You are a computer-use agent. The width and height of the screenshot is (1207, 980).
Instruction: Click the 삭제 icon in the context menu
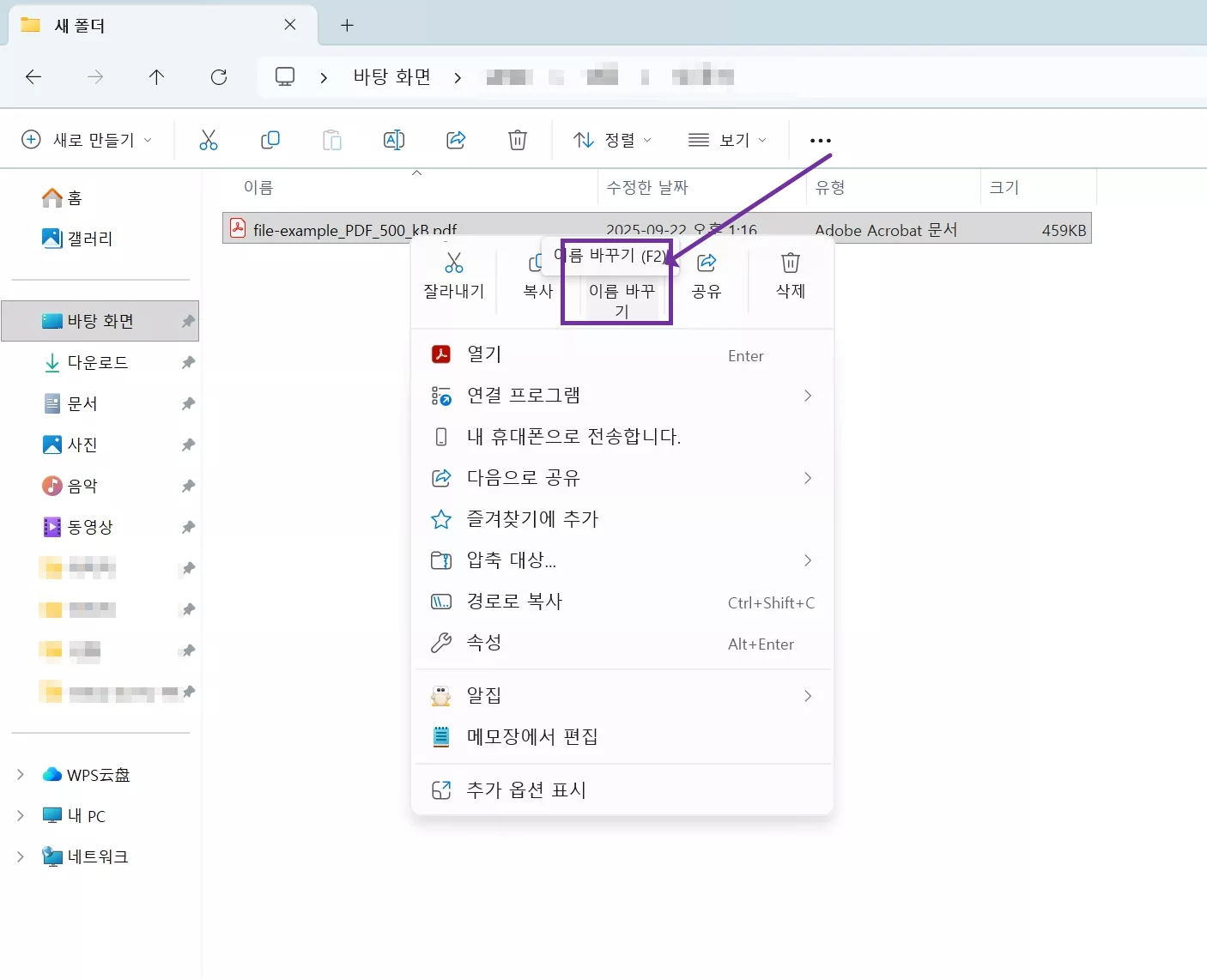click(x=789, y=275)
